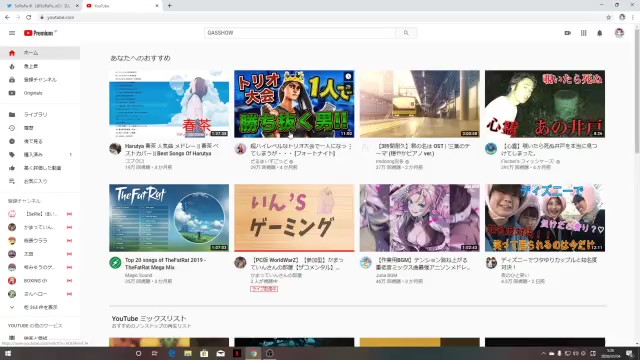
Task: Open Task View in the taskbar
Action: (155, 353)
